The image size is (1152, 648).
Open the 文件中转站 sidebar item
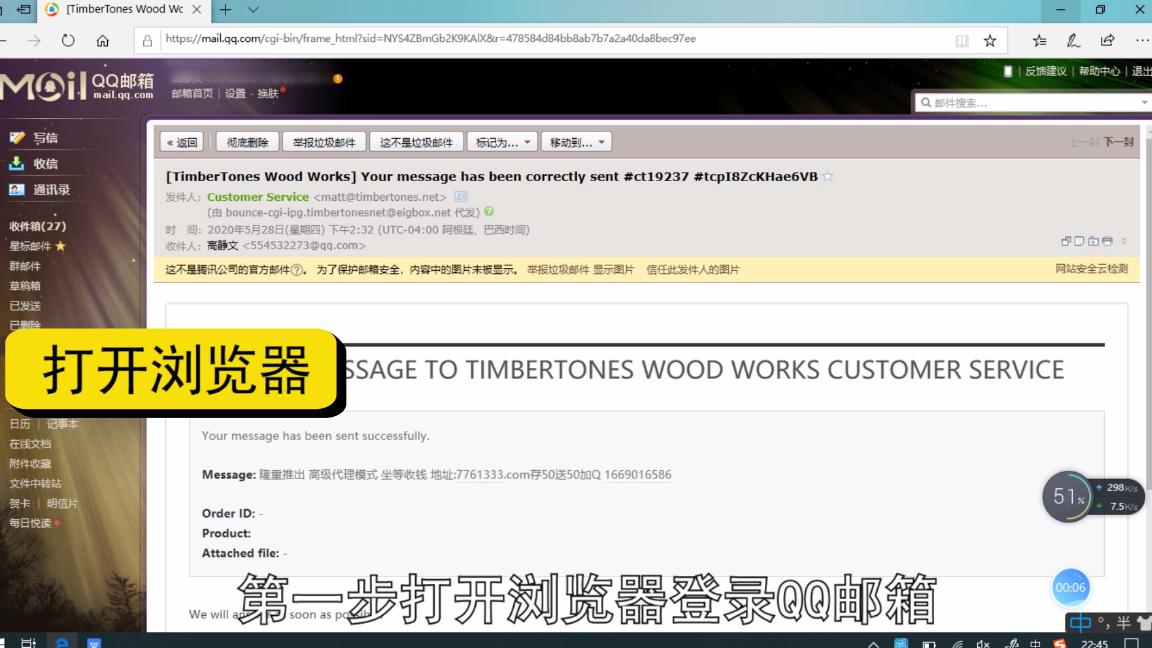[35, 483]
